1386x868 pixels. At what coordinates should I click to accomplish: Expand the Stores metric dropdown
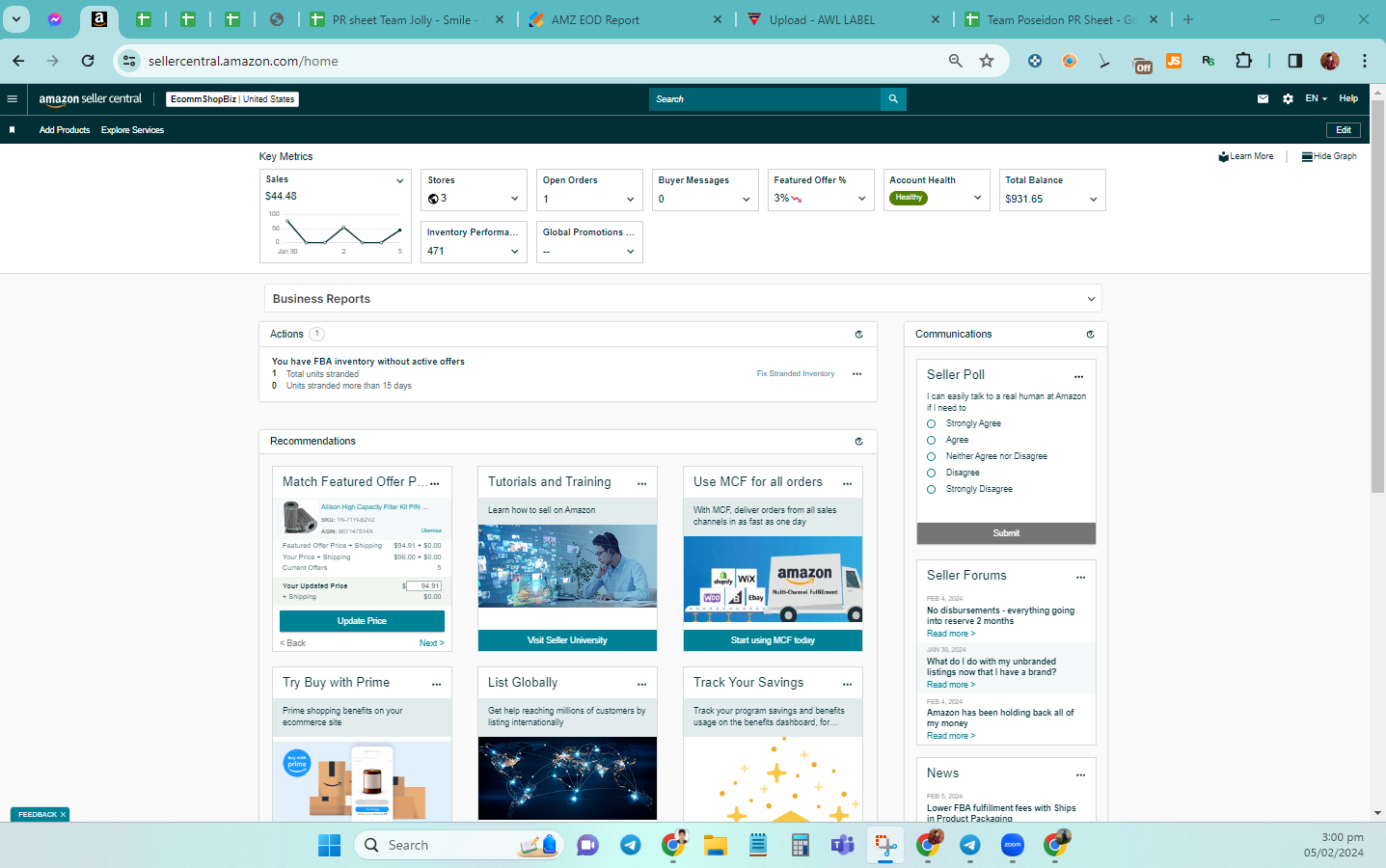[x=514, y=199]
